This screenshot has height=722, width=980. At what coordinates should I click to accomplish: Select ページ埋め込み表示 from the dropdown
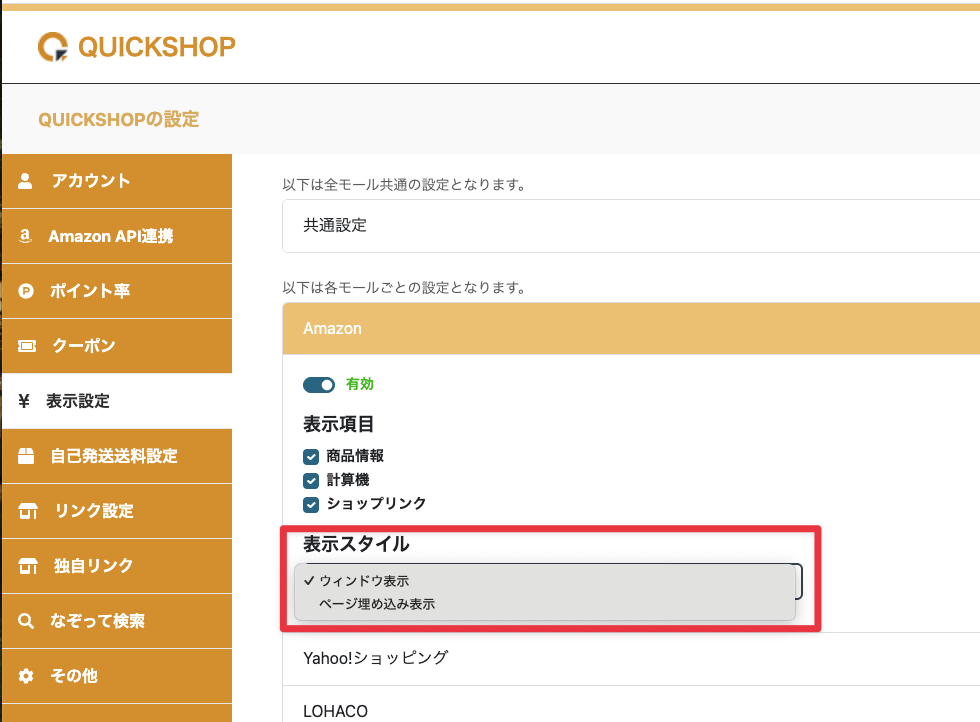377,604
